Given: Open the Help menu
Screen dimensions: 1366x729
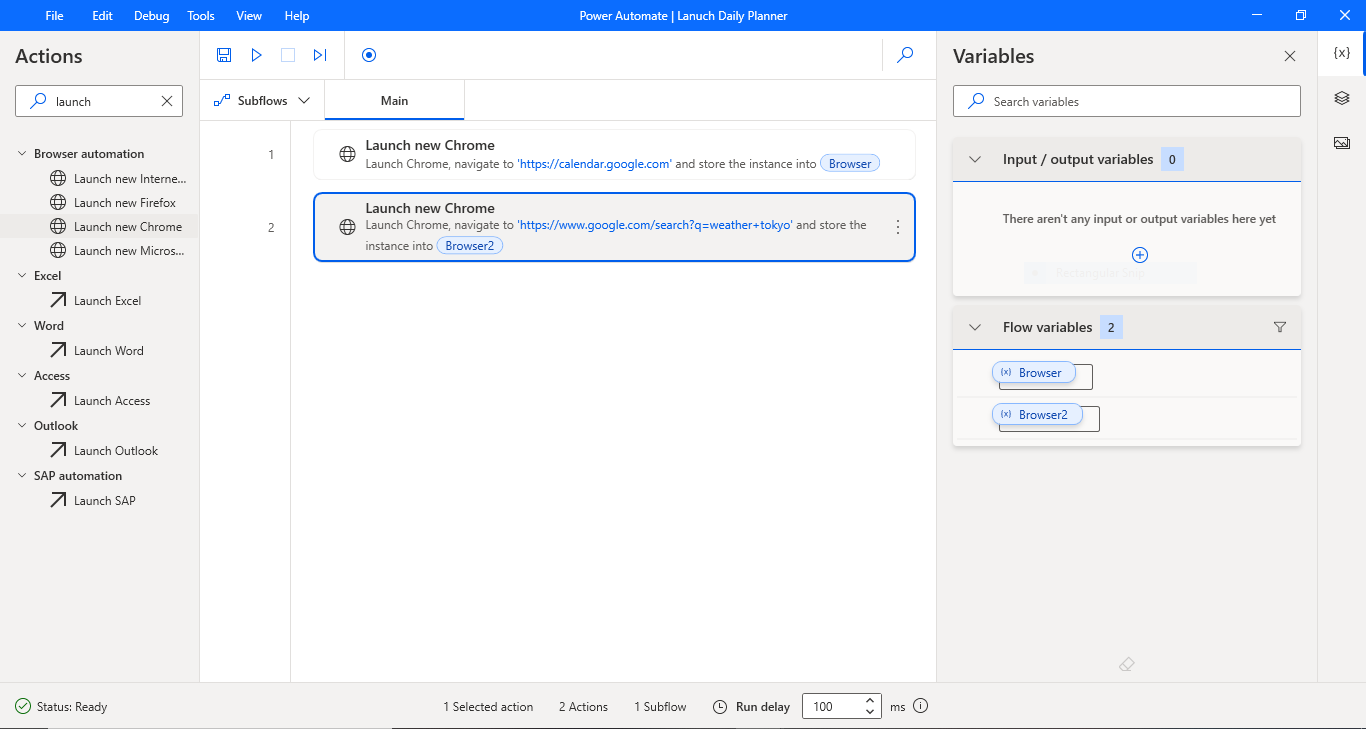Looking at the screenshot, I should pos(297,15).
